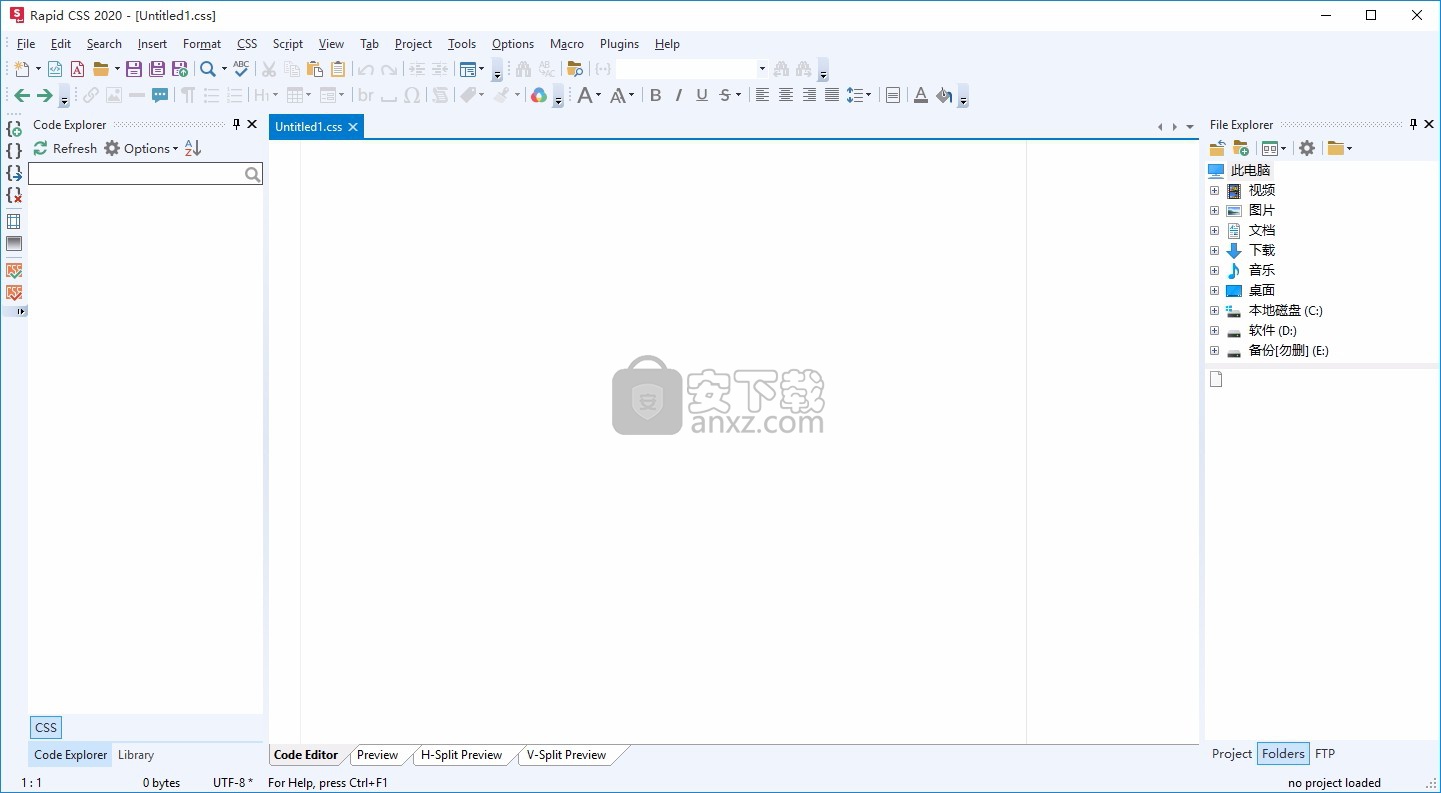
Task: Switch to the Library tab
Action: (x=136, y=755)
